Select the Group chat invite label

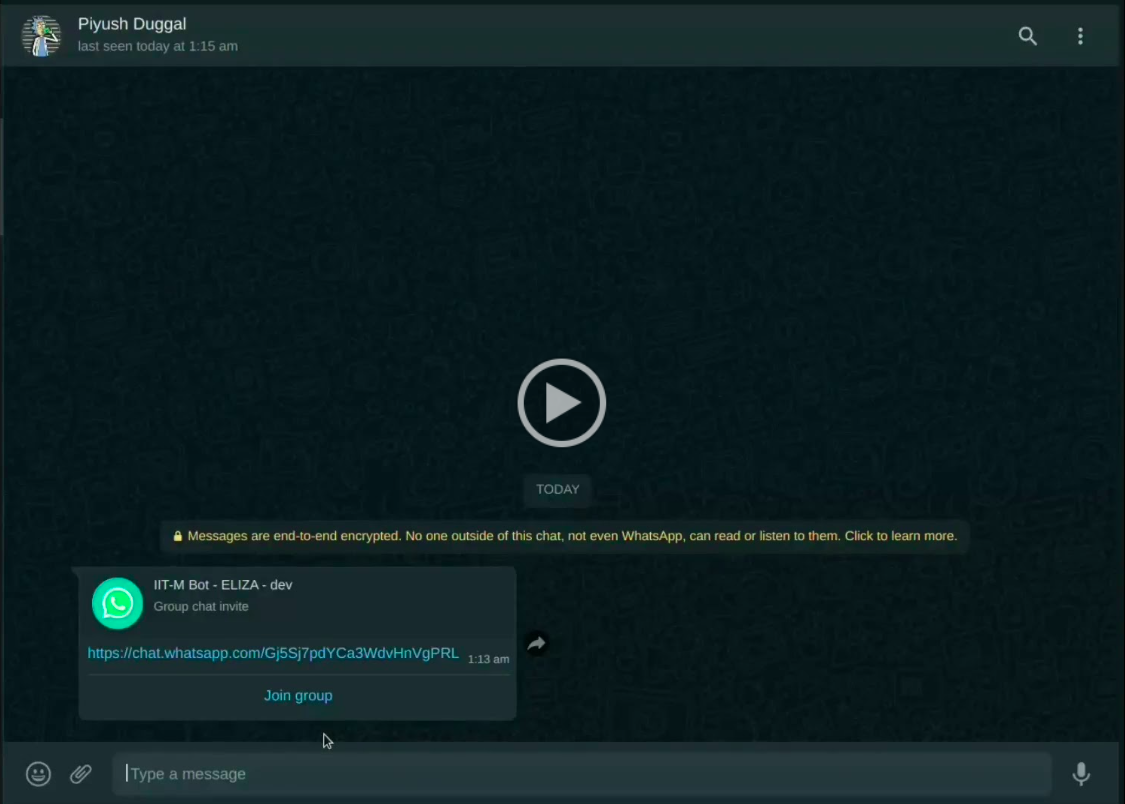coord(201,606)
